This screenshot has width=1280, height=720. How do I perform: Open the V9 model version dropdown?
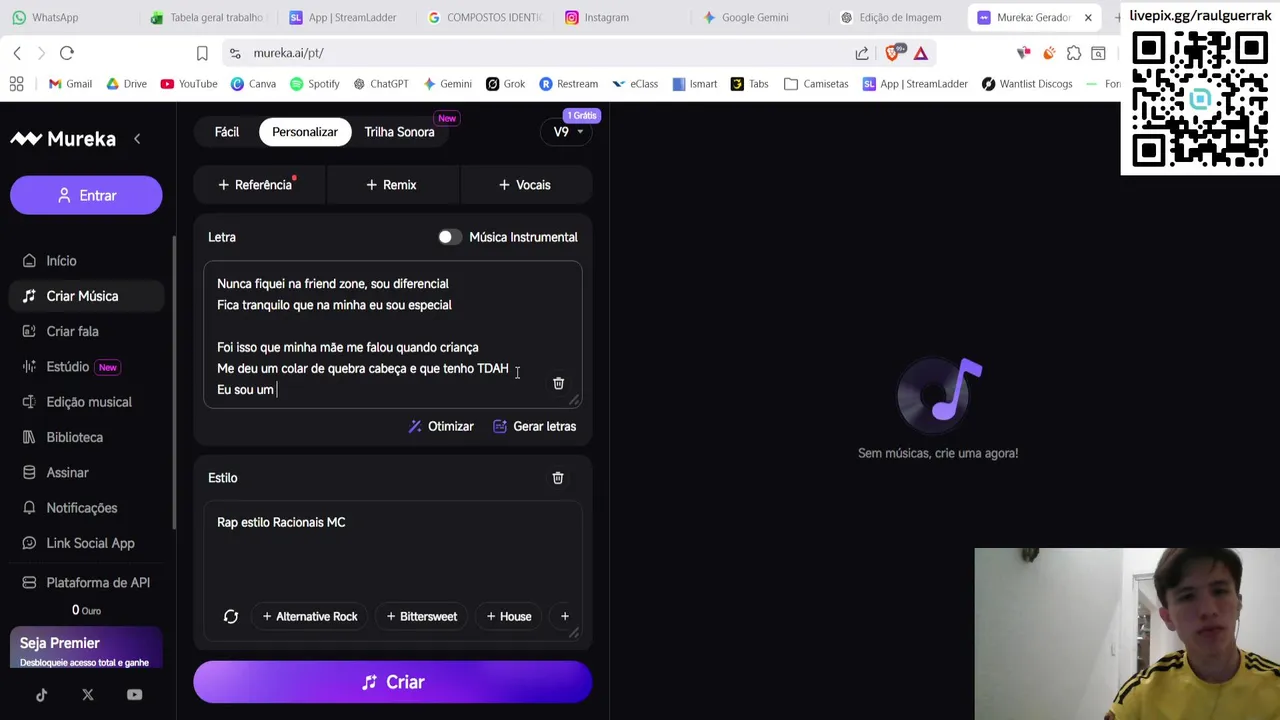click(x=569, y=132)
